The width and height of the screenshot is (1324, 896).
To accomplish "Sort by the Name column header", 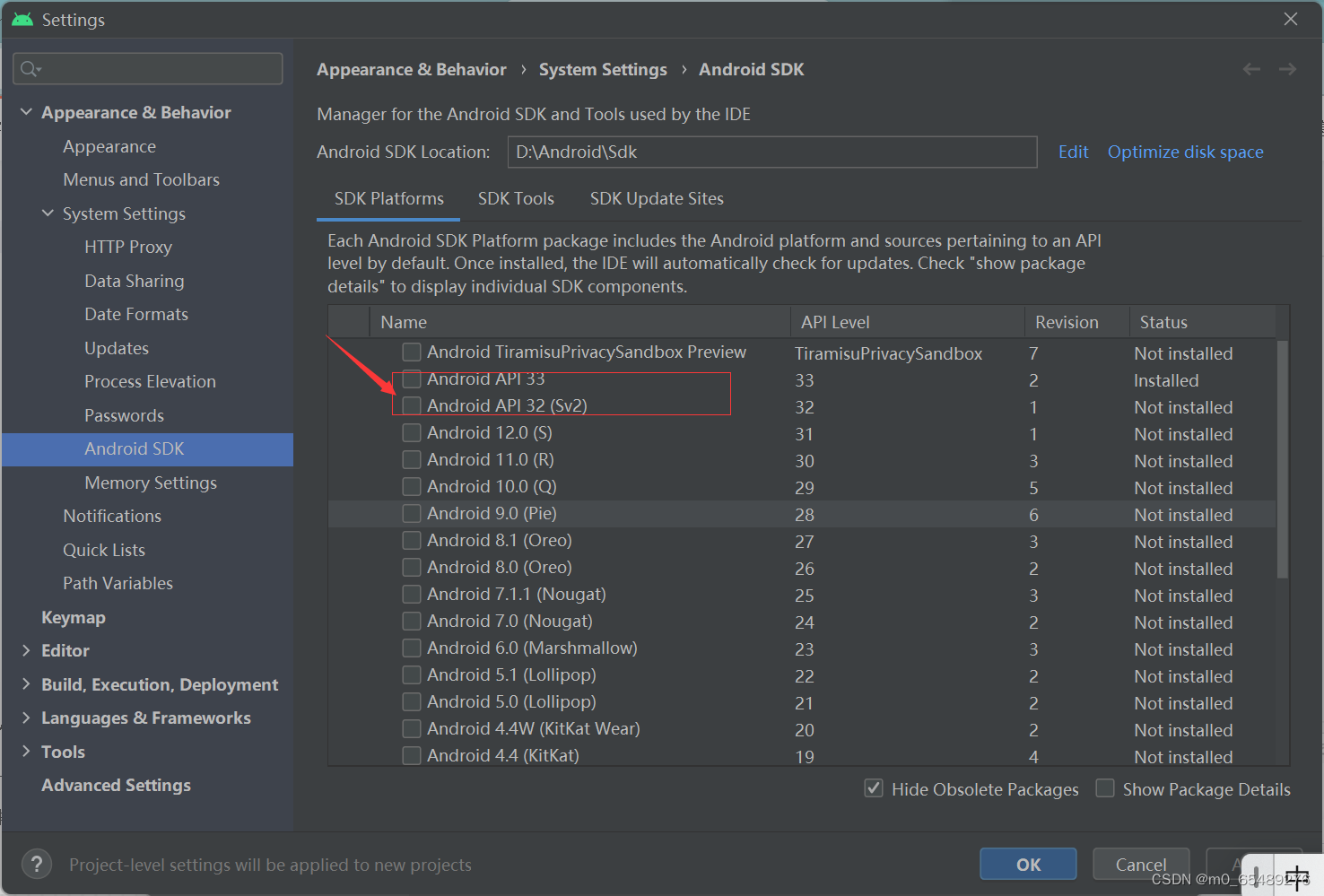I will 579,322.
